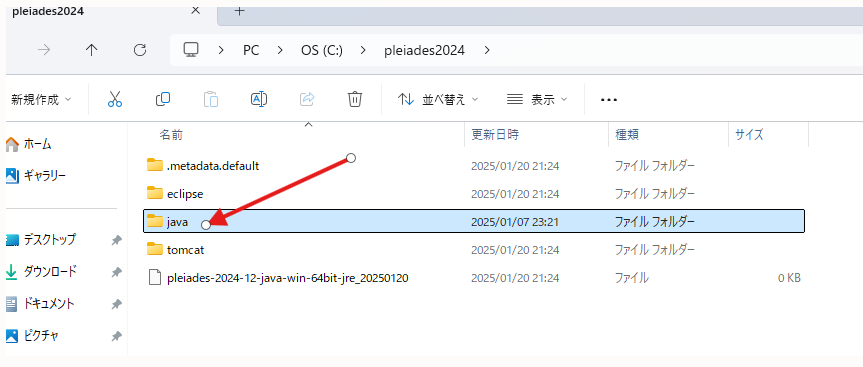Viewport: 863px width, 367px height.
Task: Sort by 更新日時 column header
Action: tap(495, 134)
